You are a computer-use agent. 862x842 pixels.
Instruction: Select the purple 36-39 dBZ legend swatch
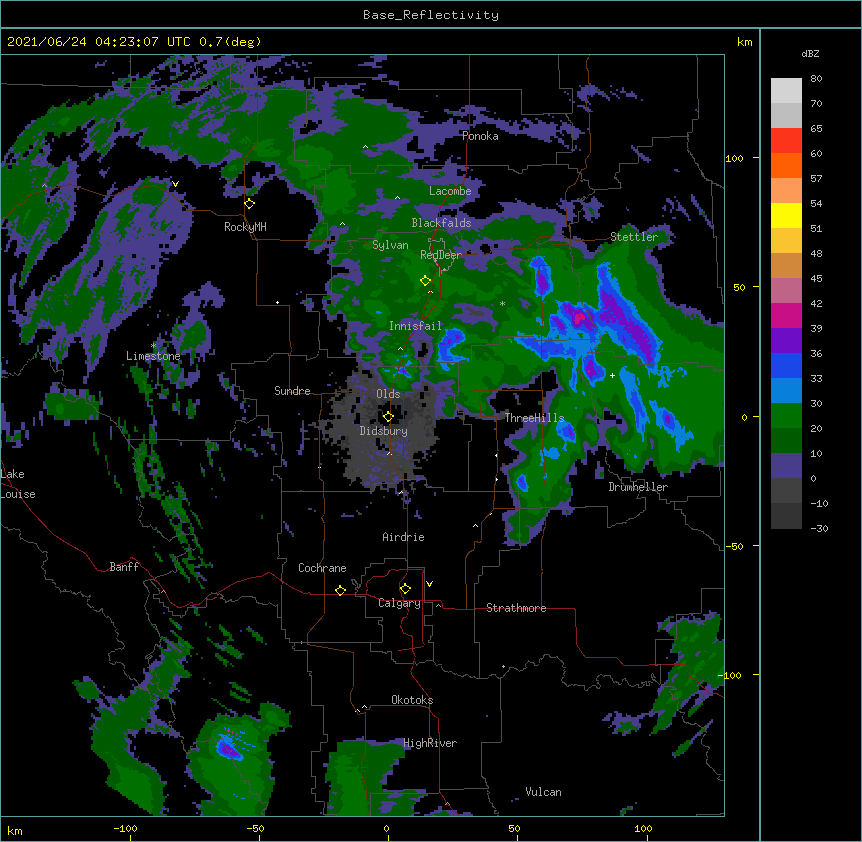[x=786, y=341]
